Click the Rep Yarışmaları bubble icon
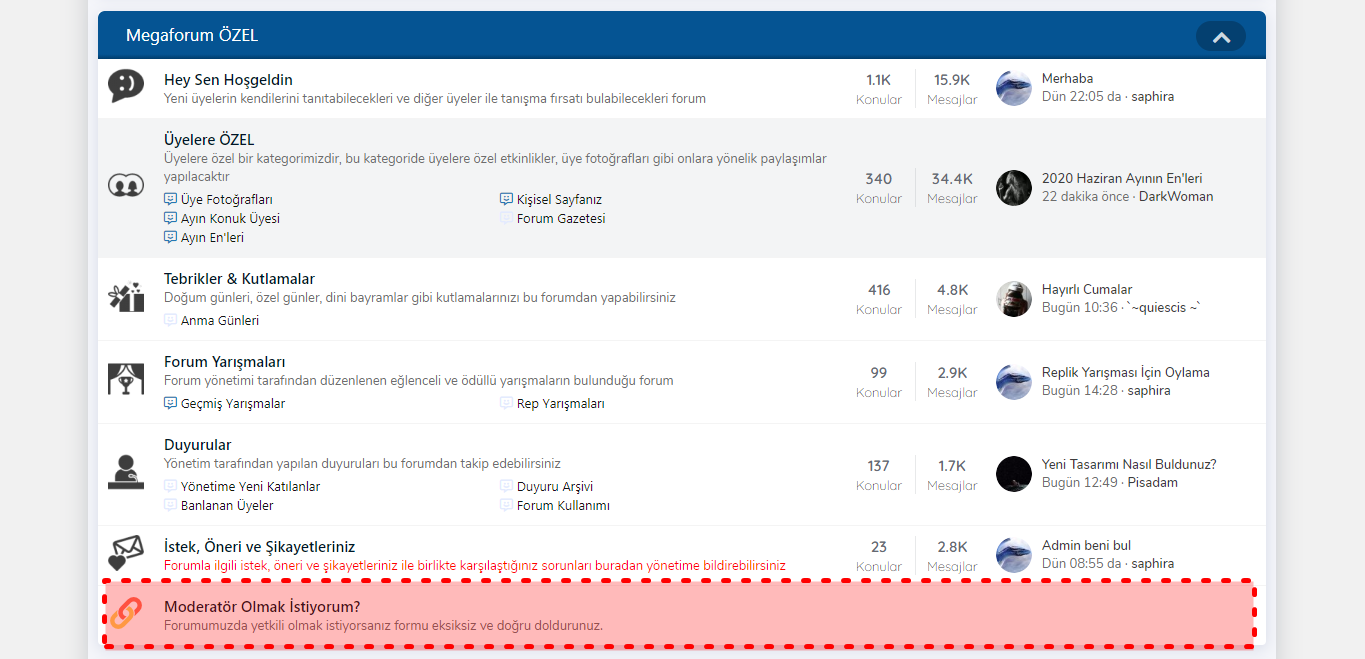Screen dimensions: 1365x659 click(506, 403)
